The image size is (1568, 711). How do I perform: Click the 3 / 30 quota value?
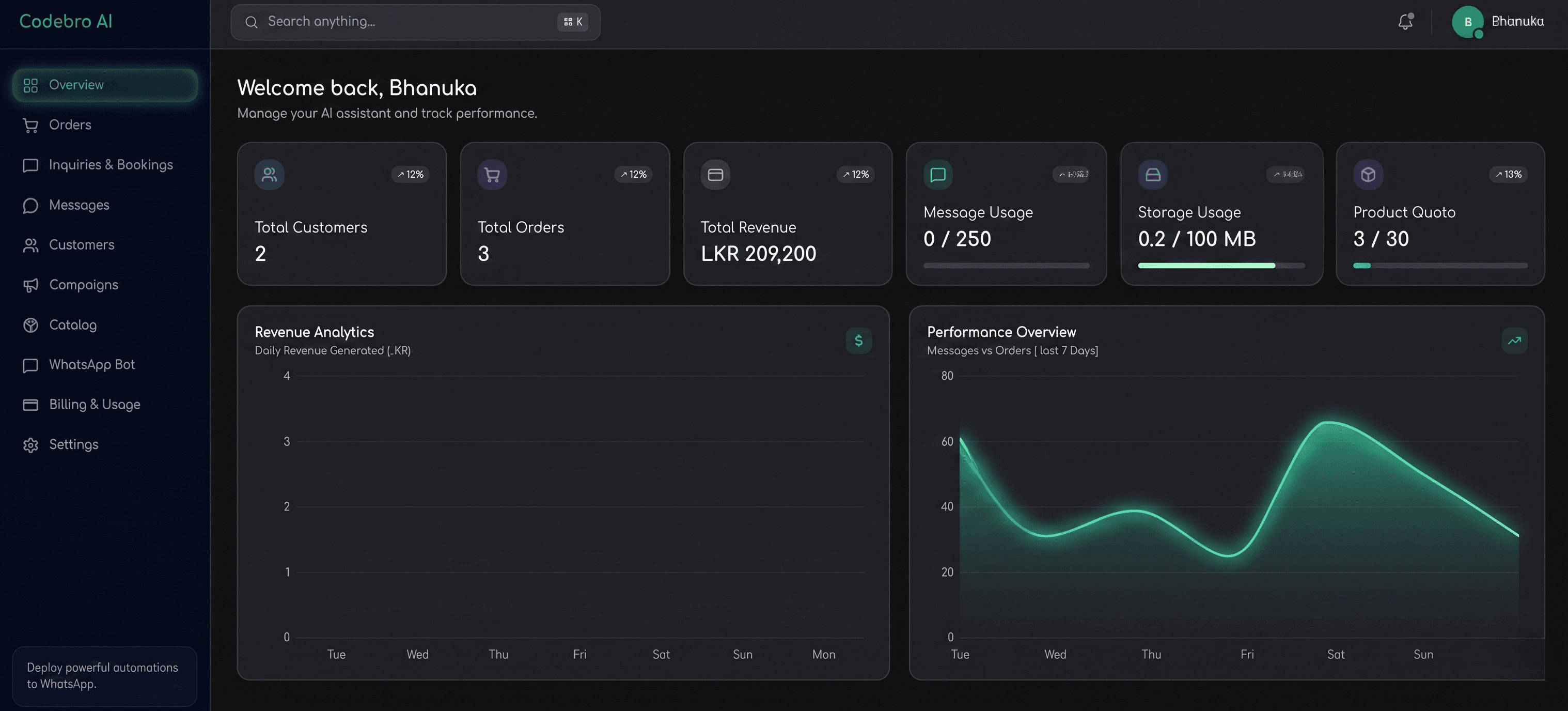coord(1381,239)
